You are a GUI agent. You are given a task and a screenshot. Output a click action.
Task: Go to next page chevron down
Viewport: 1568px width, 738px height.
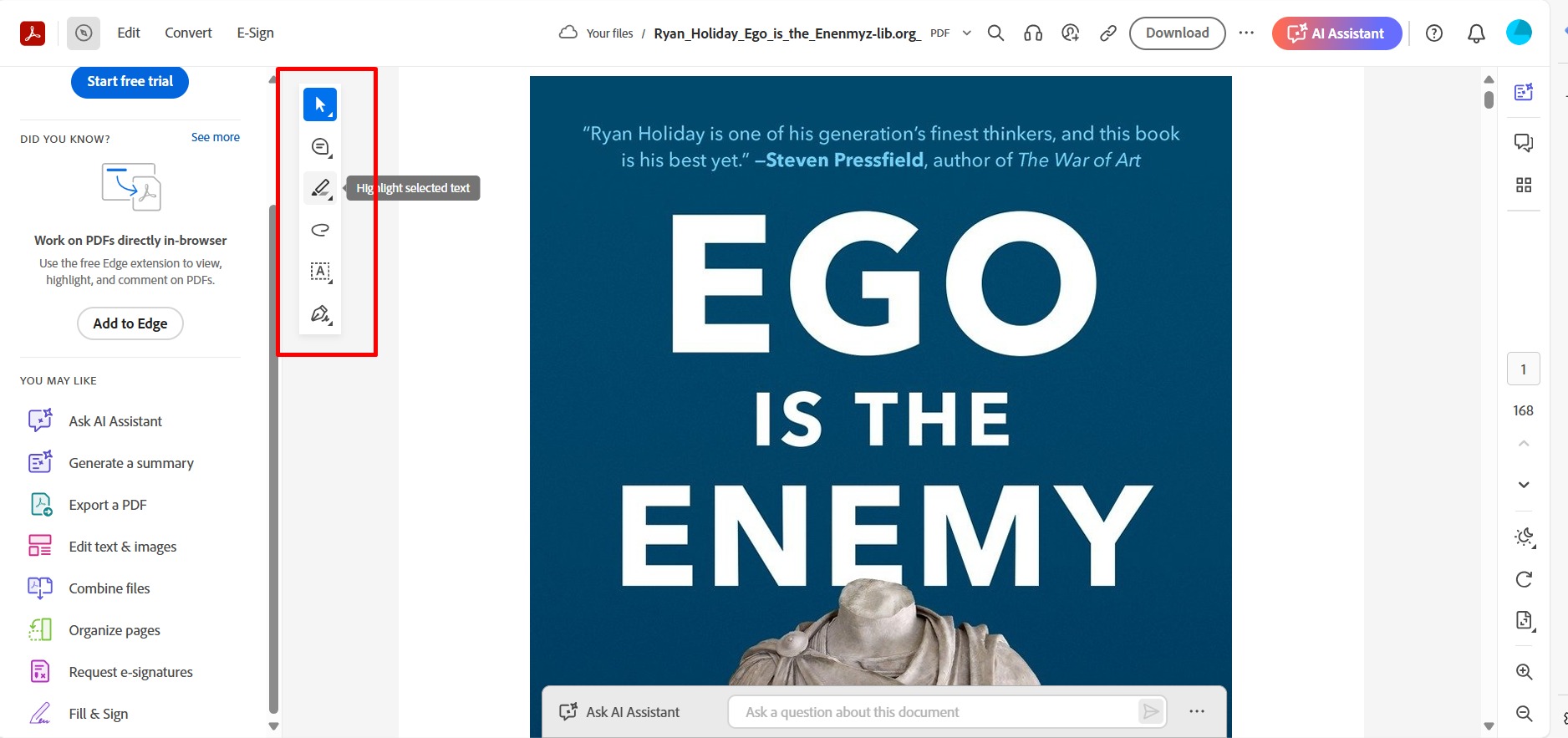[1524, 485]
